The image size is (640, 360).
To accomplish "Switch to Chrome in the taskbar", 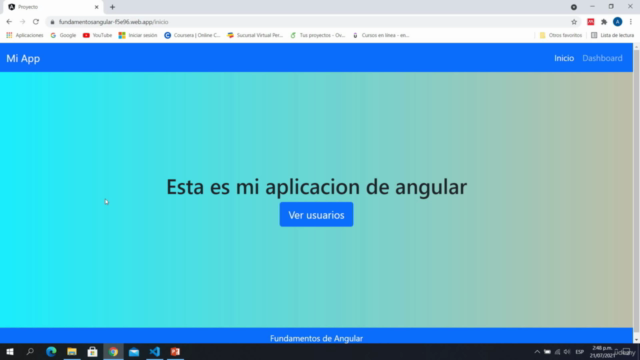I will click(113, 351).
